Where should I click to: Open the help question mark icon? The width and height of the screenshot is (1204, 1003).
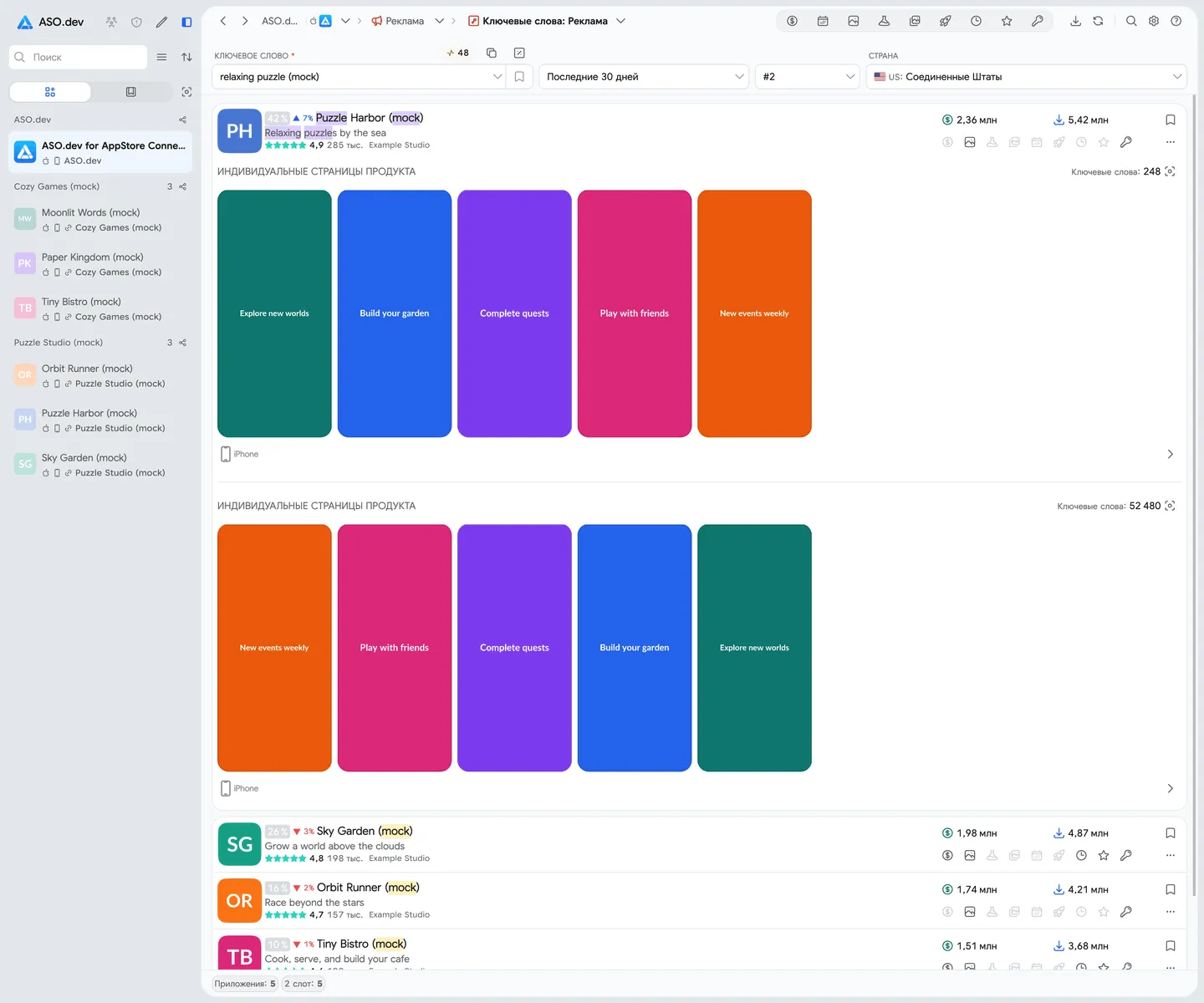click(x=1176, y=21)
